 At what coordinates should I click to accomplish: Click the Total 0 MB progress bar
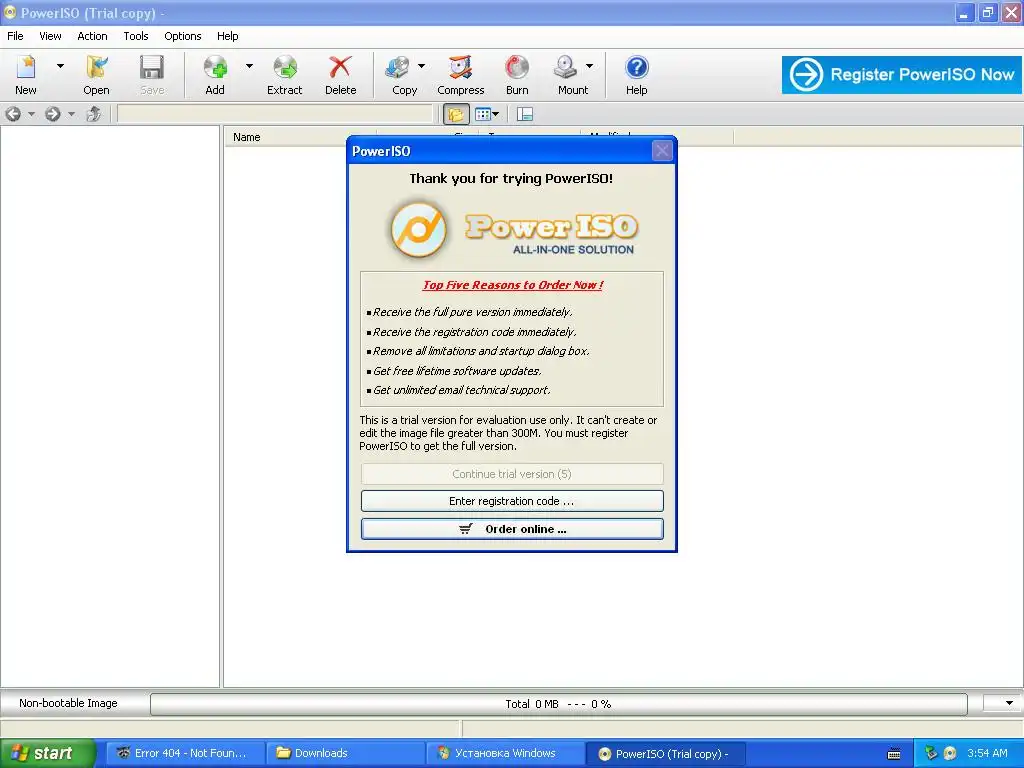pyautogui.click(x=558, y=704)
